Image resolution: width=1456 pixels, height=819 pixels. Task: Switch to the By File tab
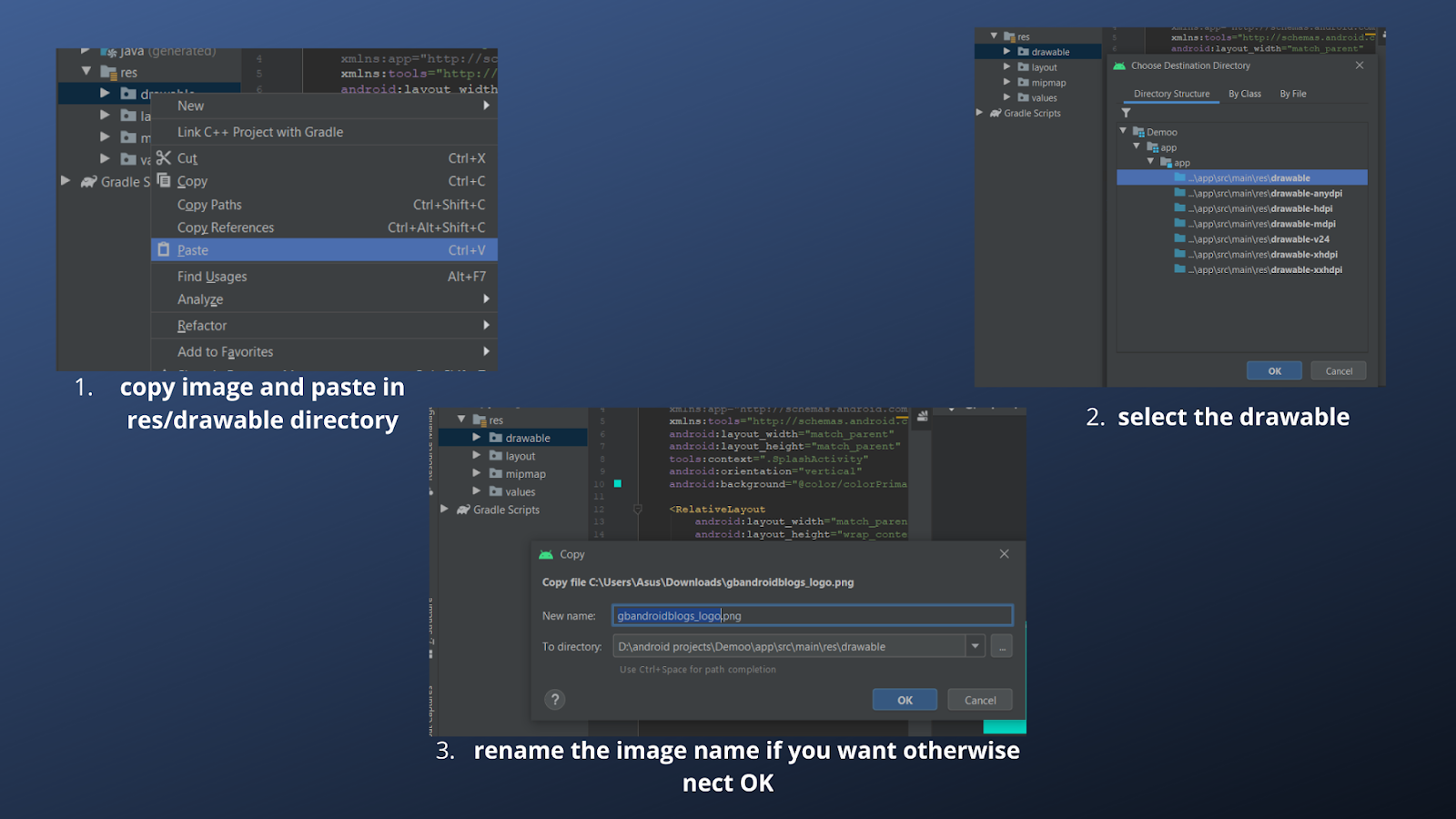1292,94
